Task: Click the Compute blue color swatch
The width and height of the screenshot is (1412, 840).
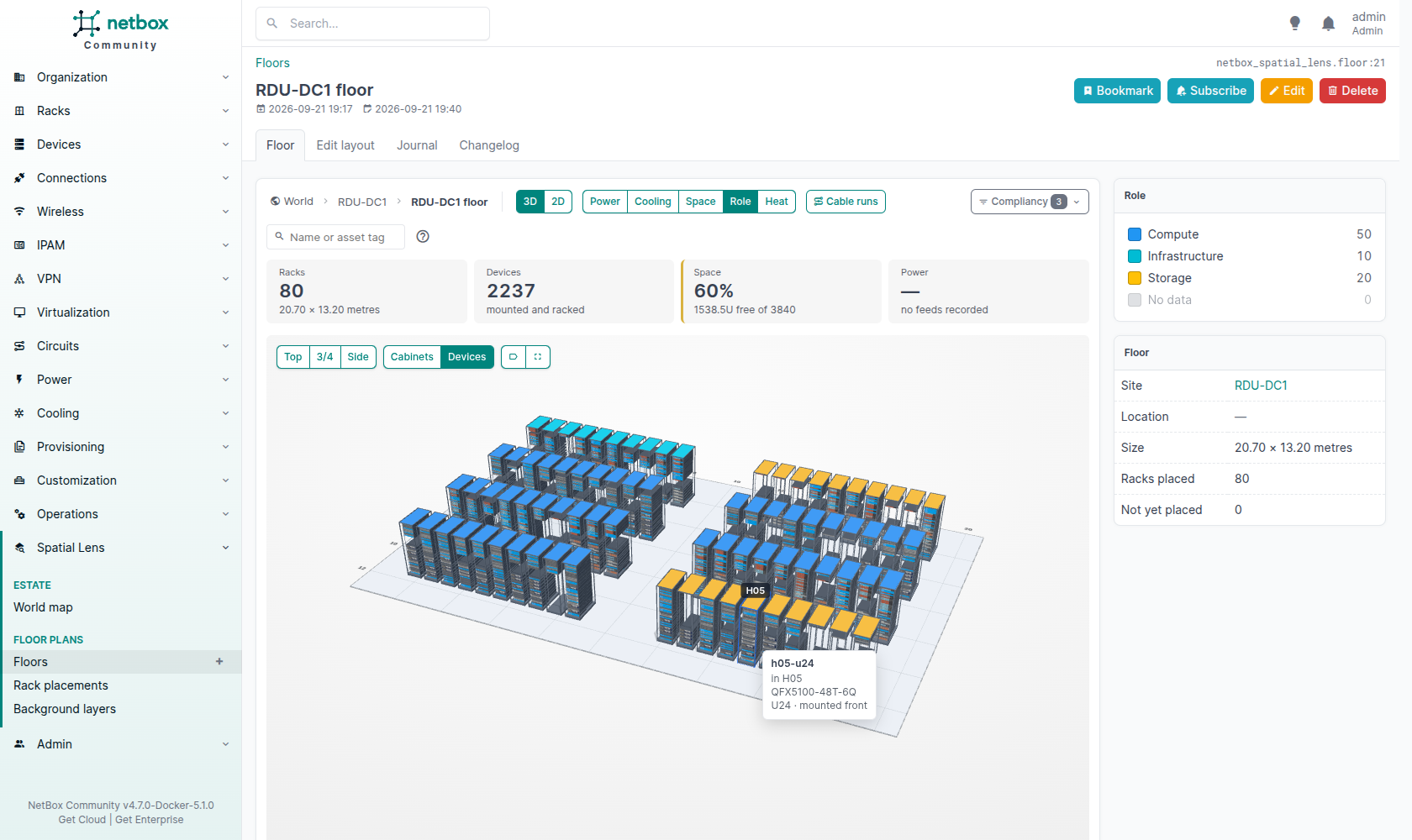Action: tap(1135, 234)
